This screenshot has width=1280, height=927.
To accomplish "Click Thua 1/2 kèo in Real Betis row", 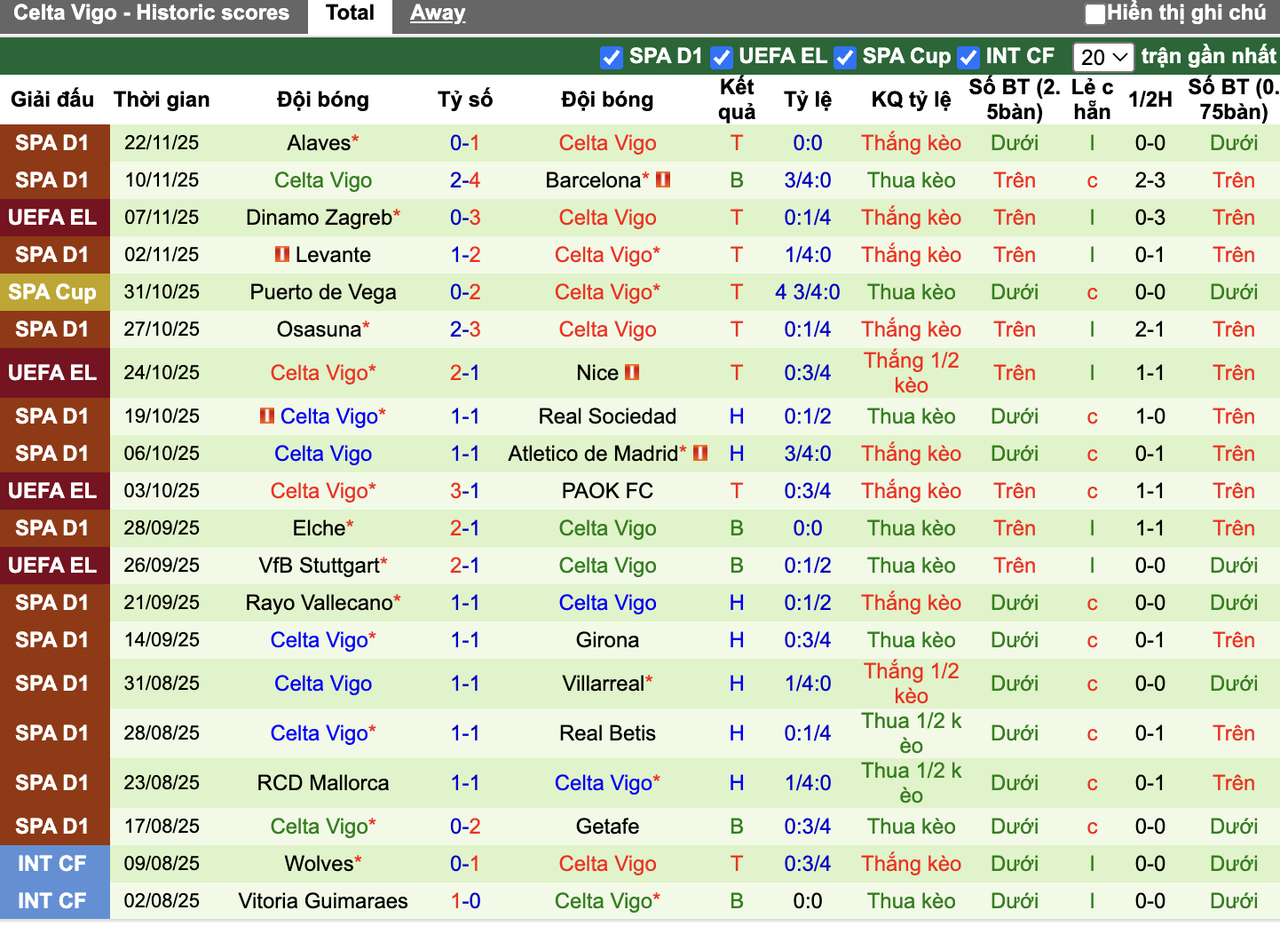I will tap(911, 733).
